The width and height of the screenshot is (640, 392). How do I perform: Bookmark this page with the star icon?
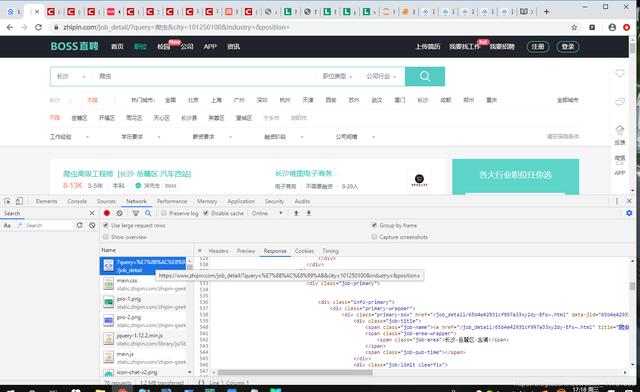(574, 27)
